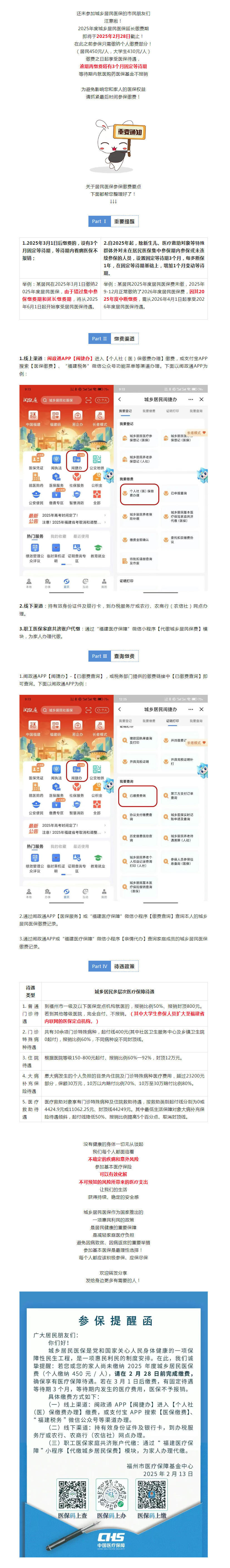The height and width of the screenshot is (1568, 230).
Task: Click back arrow in Part II 城乡居民闽捷办 page
Action: pos(120,399)
